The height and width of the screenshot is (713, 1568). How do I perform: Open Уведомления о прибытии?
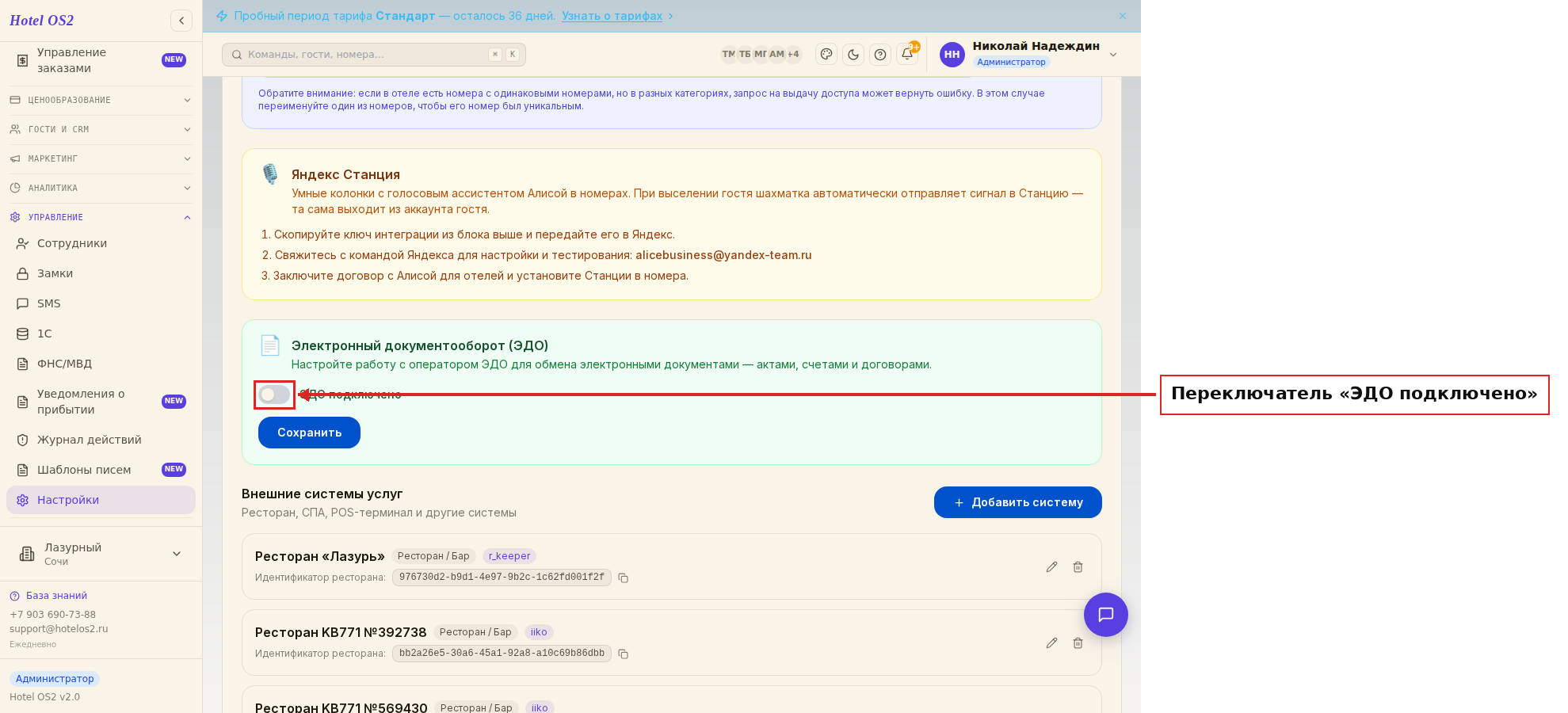pos(101,402)
